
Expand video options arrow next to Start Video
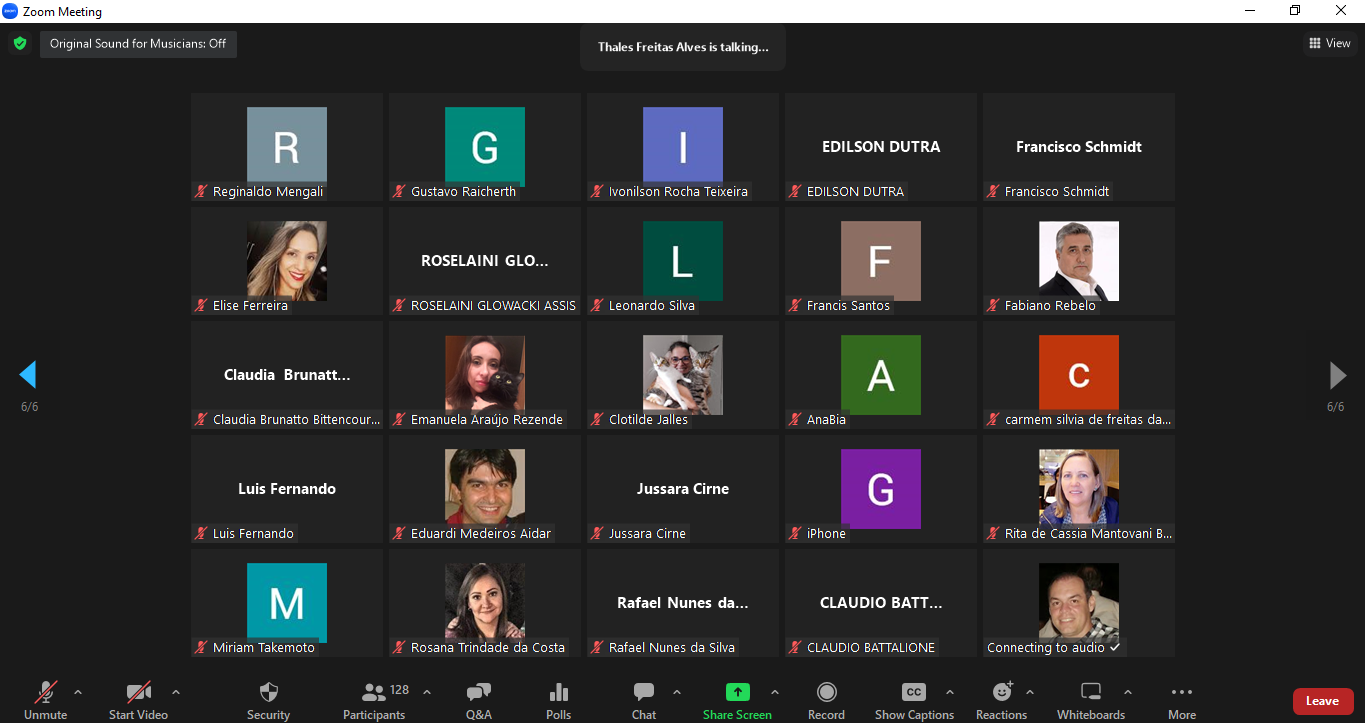point(176,692)
